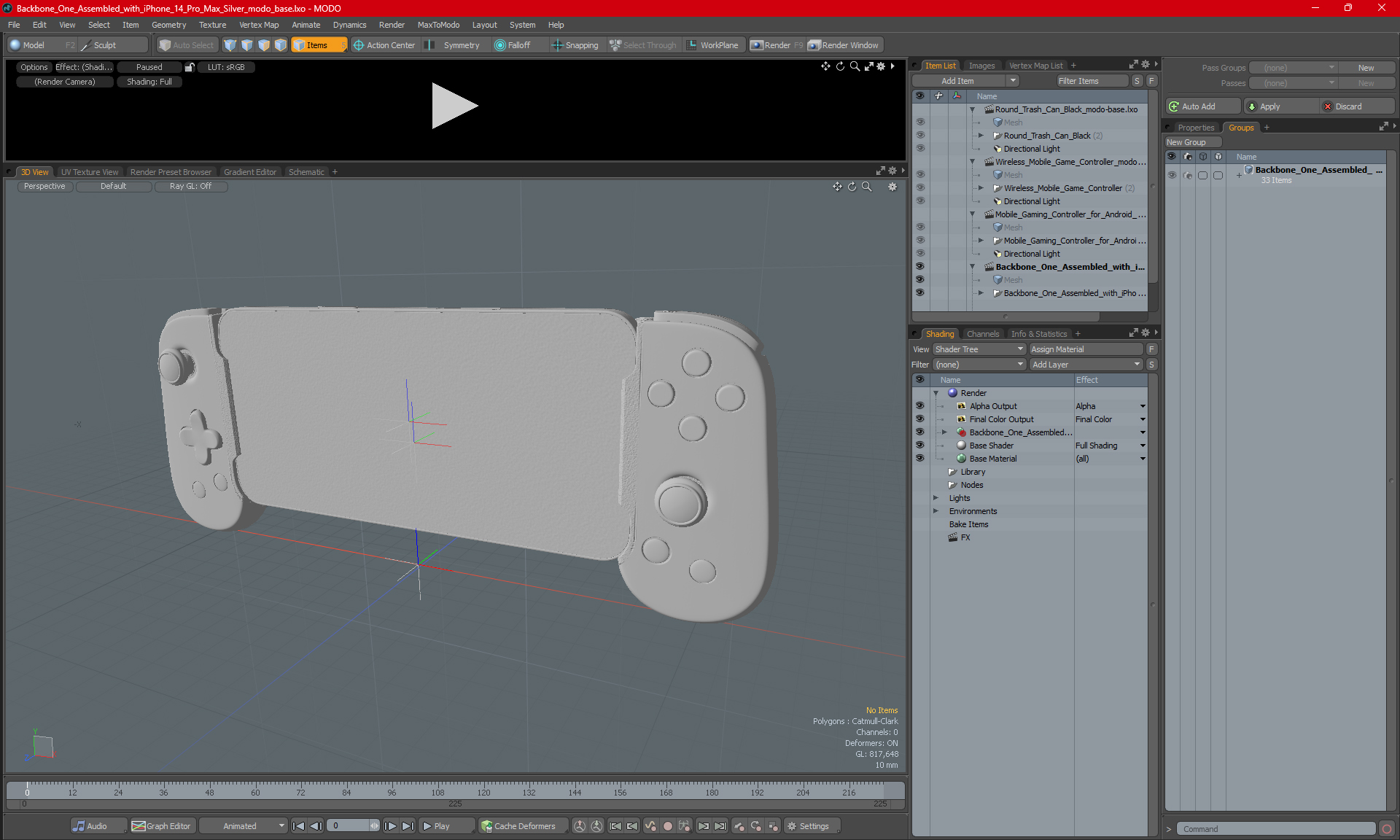Open the Add Layer dropdown

click(x=1085, y=365)
